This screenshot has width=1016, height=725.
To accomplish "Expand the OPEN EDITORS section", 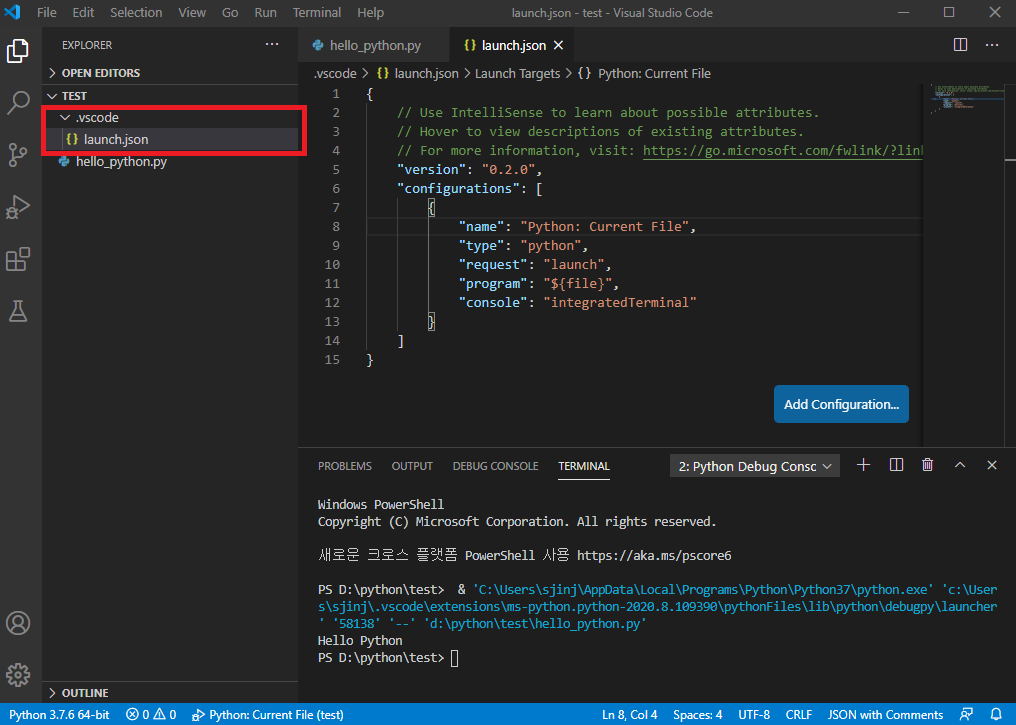I will 100,73.
